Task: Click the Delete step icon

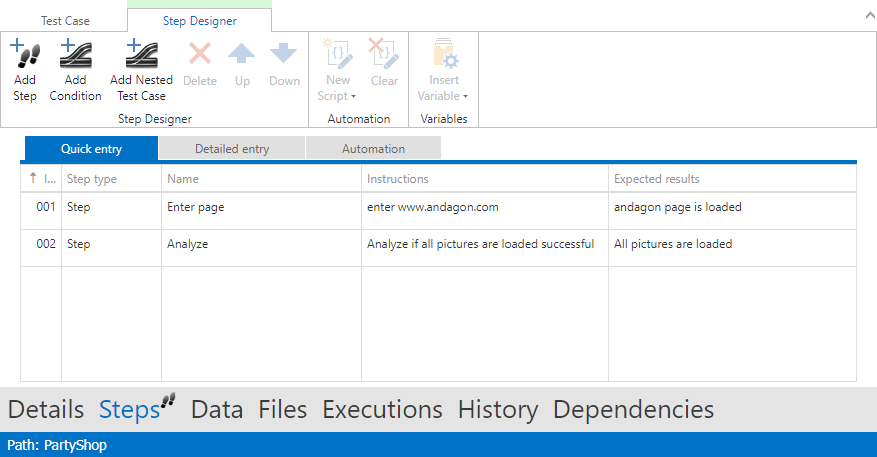Action: pos(200,55)
